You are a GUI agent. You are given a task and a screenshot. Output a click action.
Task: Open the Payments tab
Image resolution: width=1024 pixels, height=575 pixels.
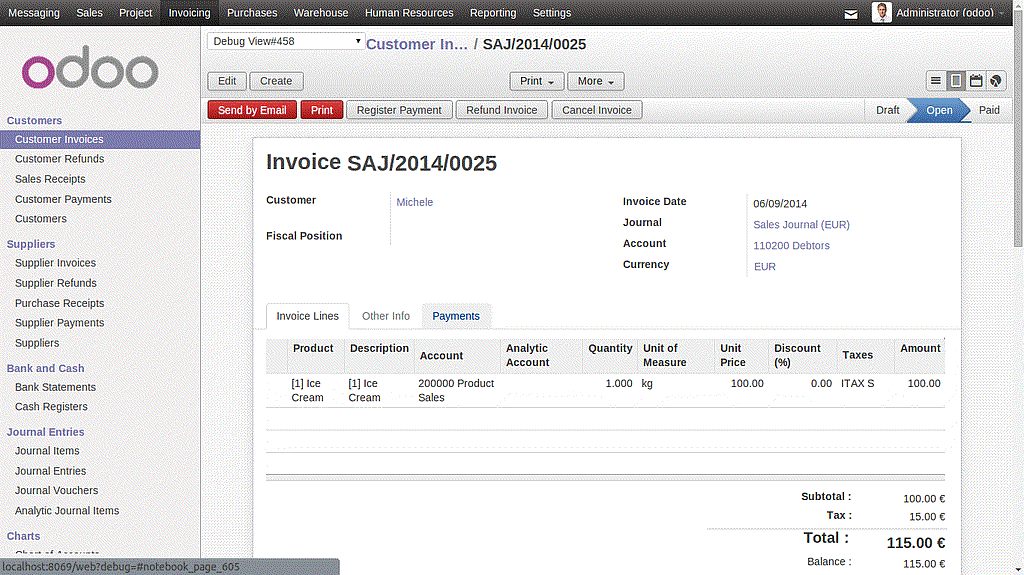pos(456,316)
